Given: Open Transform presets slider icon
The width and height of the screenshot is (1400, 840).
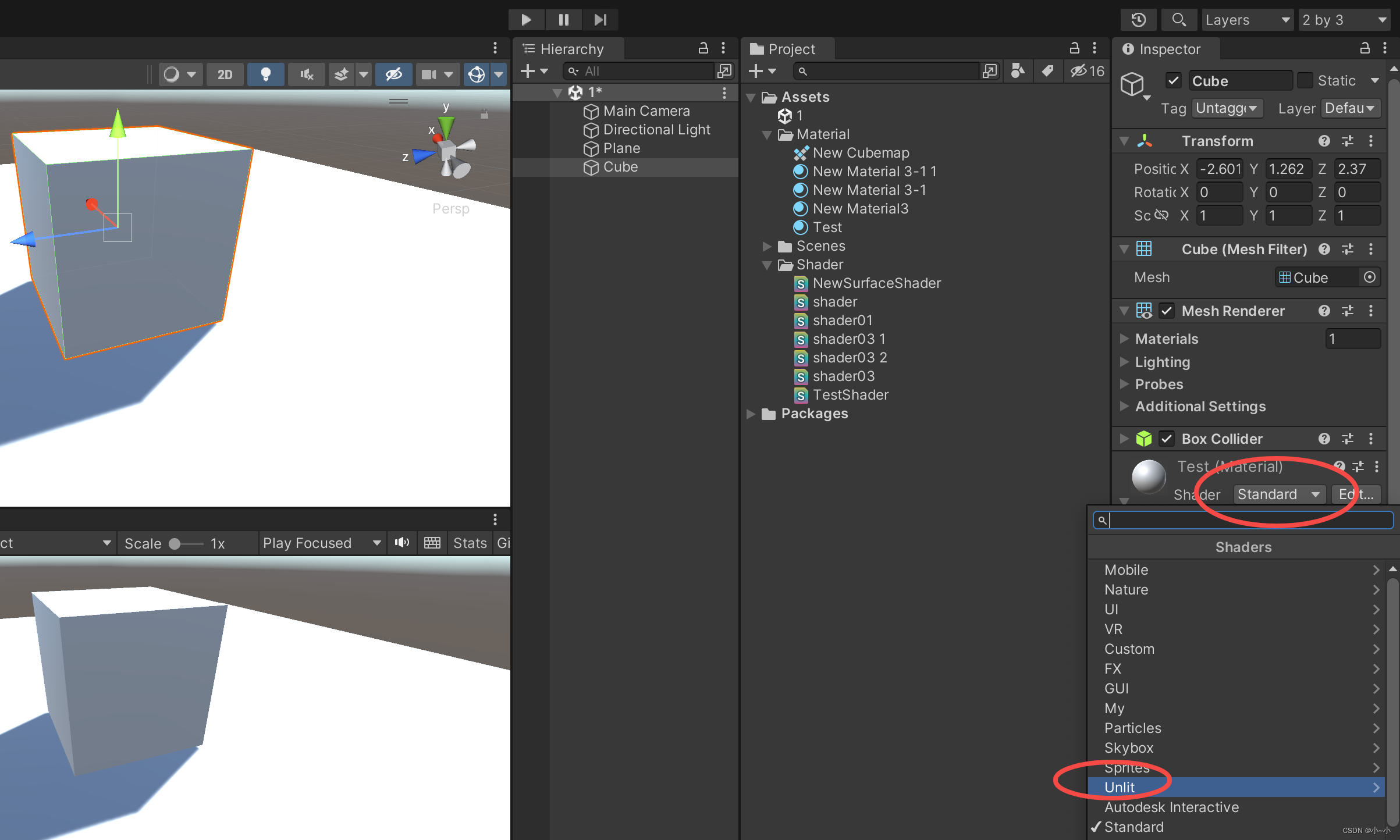Looking at the screenshot, I should coord(1348,141).
